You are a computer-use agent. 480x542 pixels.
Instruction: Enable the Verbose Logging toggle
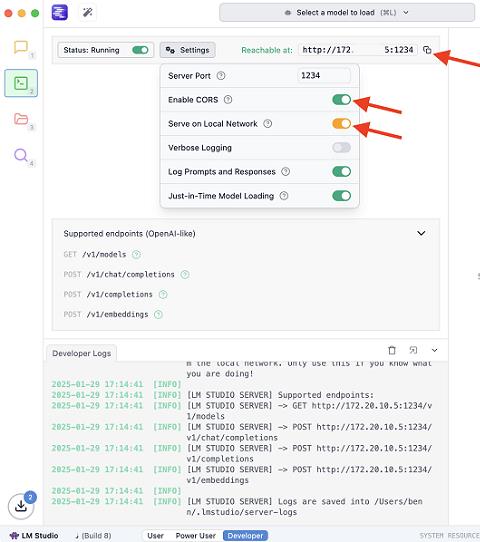pyautogui.click(x=341, y=148)
